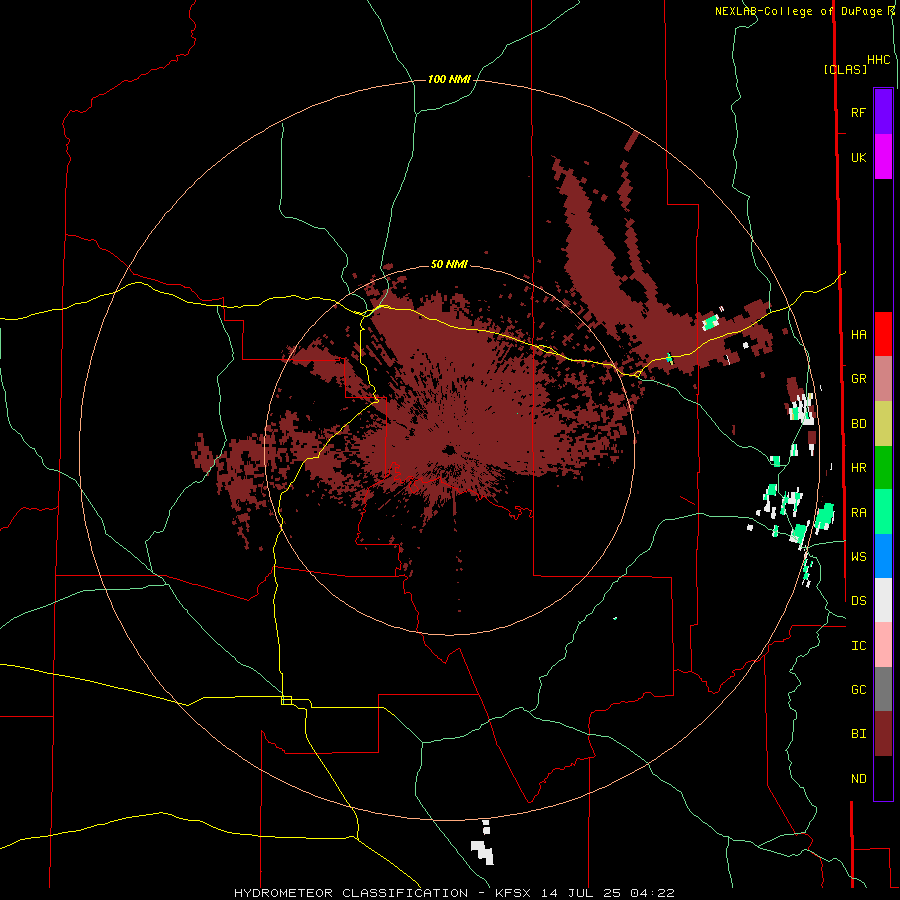The image size is (900, 900).
Task: Pick the HR dark green swatch
Action: (883, 468)
